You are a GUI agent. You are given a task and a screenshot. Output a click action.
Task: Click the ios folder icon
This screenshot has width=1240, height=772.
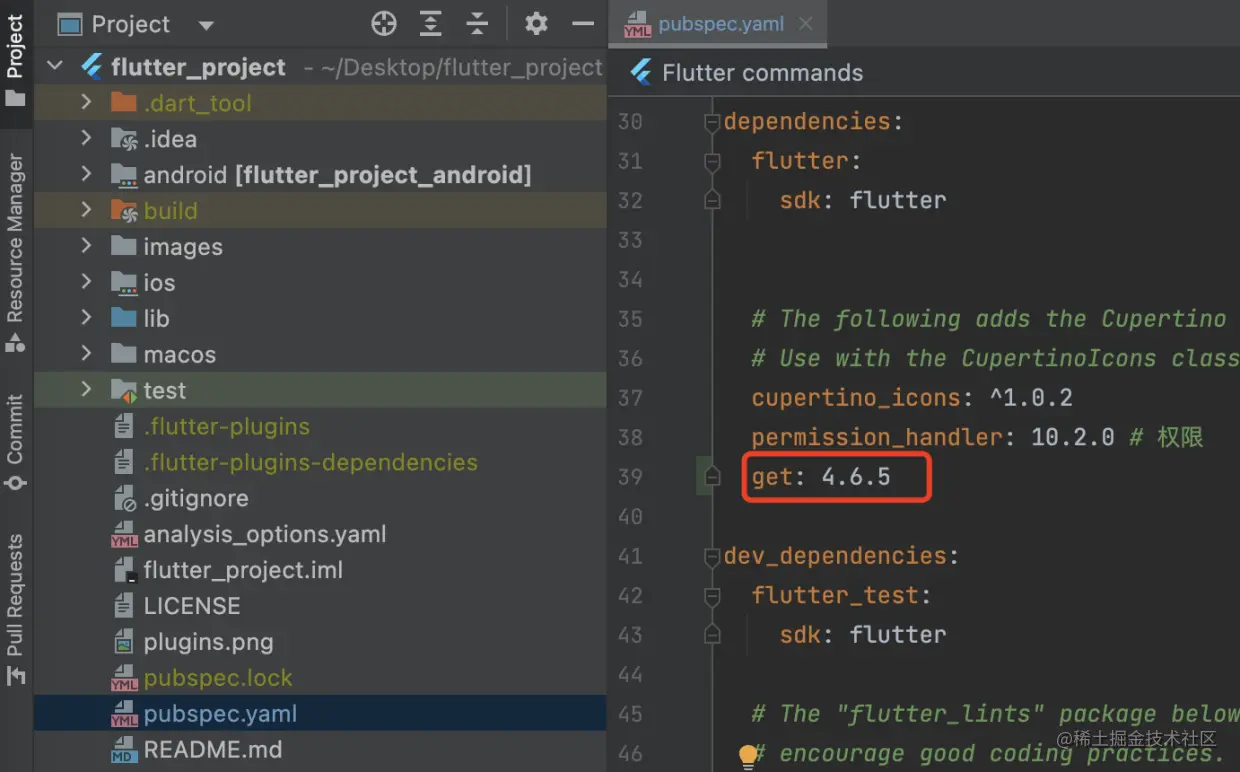pyautogui.click(x=124, y=283)
